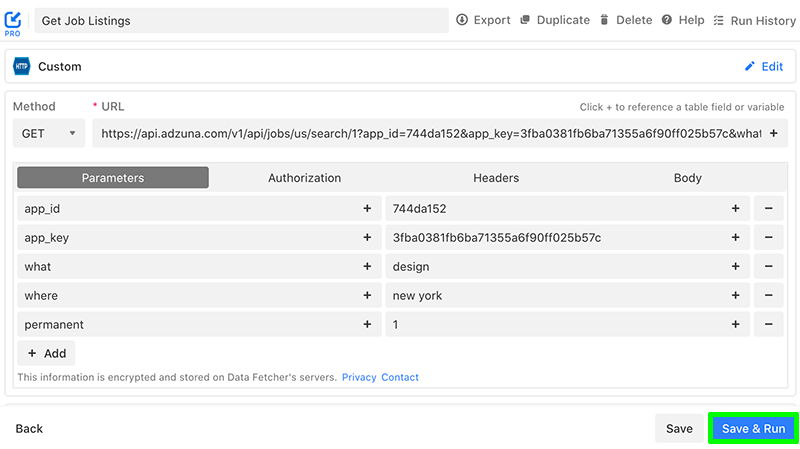Go Back to previous screen
The width and height of the screenshot is (800, 449).
[29, 429]
